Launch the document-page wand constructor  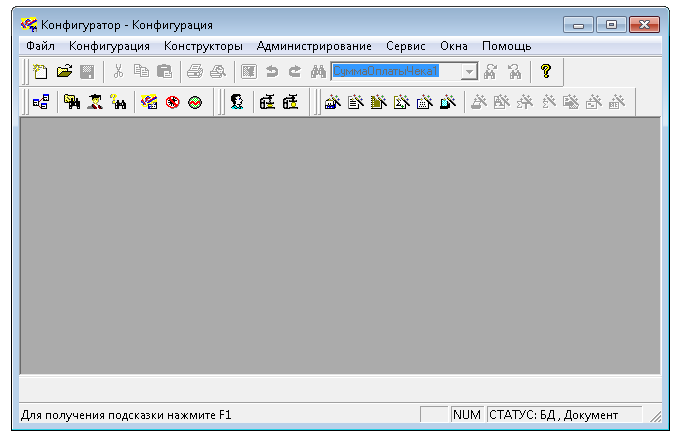(356, 102)
